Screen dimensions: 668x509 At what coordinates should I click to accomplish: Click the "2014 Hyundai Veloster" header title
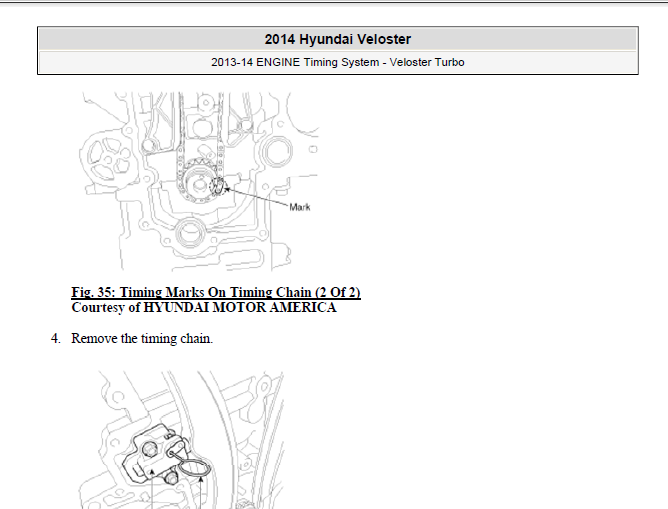(337, 39)
